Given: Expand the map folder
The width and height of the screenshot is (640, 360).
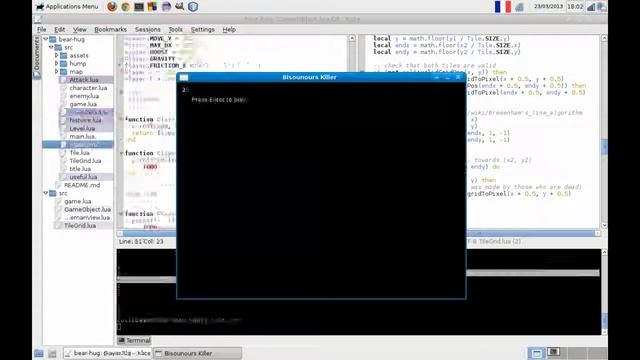Looking at the screenshot, I should 57,72.
